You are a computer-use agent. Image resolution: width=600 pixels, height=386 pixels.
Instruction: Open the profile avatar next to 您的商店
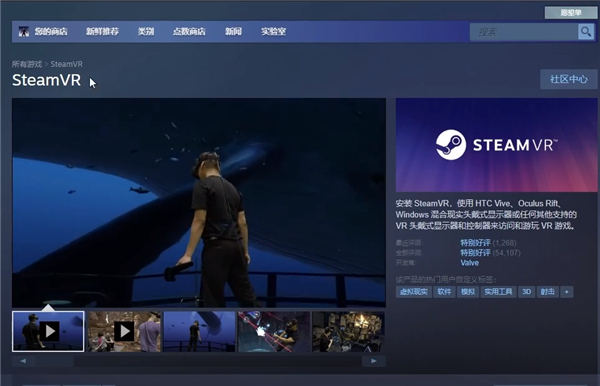tap(24, 31)
